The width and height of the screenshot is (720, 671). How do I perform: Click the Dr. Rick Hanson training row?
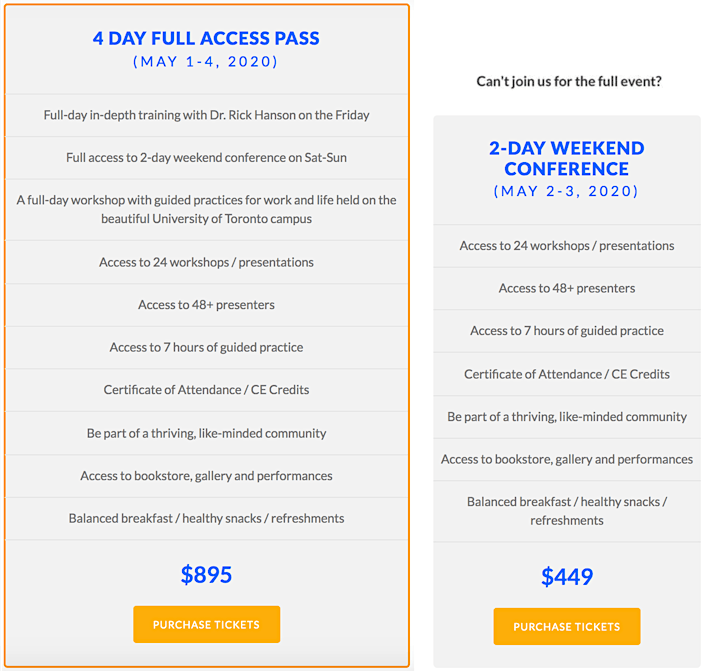point(207,115)
